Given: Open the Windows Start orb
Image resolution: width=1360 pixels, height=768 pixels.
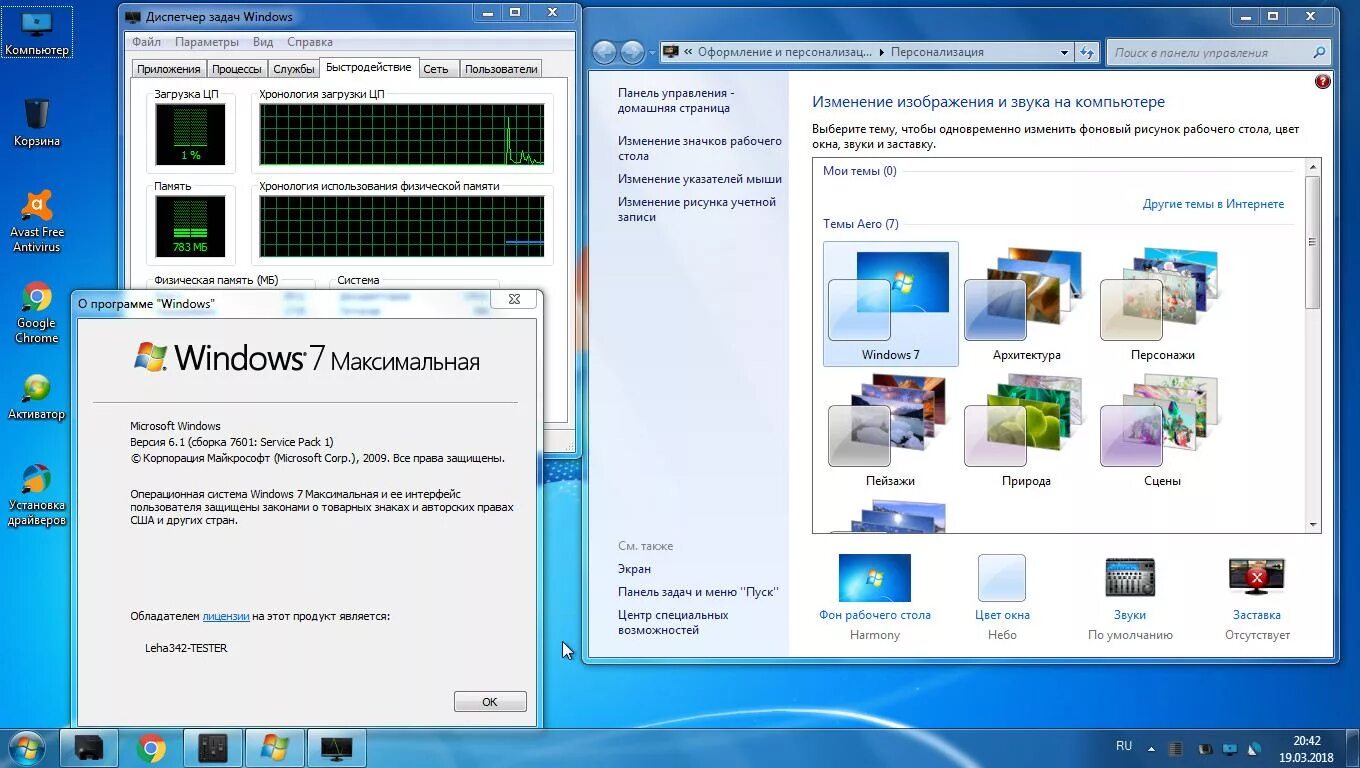Looking at the screenshot, I should [26, 747].
